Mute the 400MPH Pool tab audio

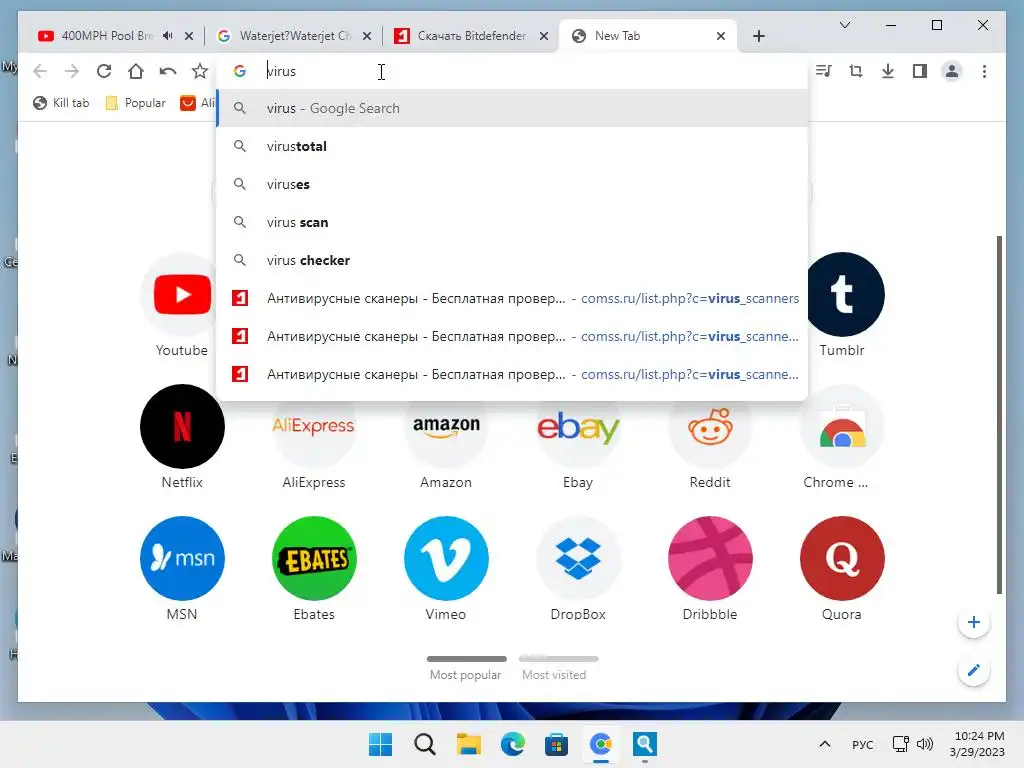[168, 36]
